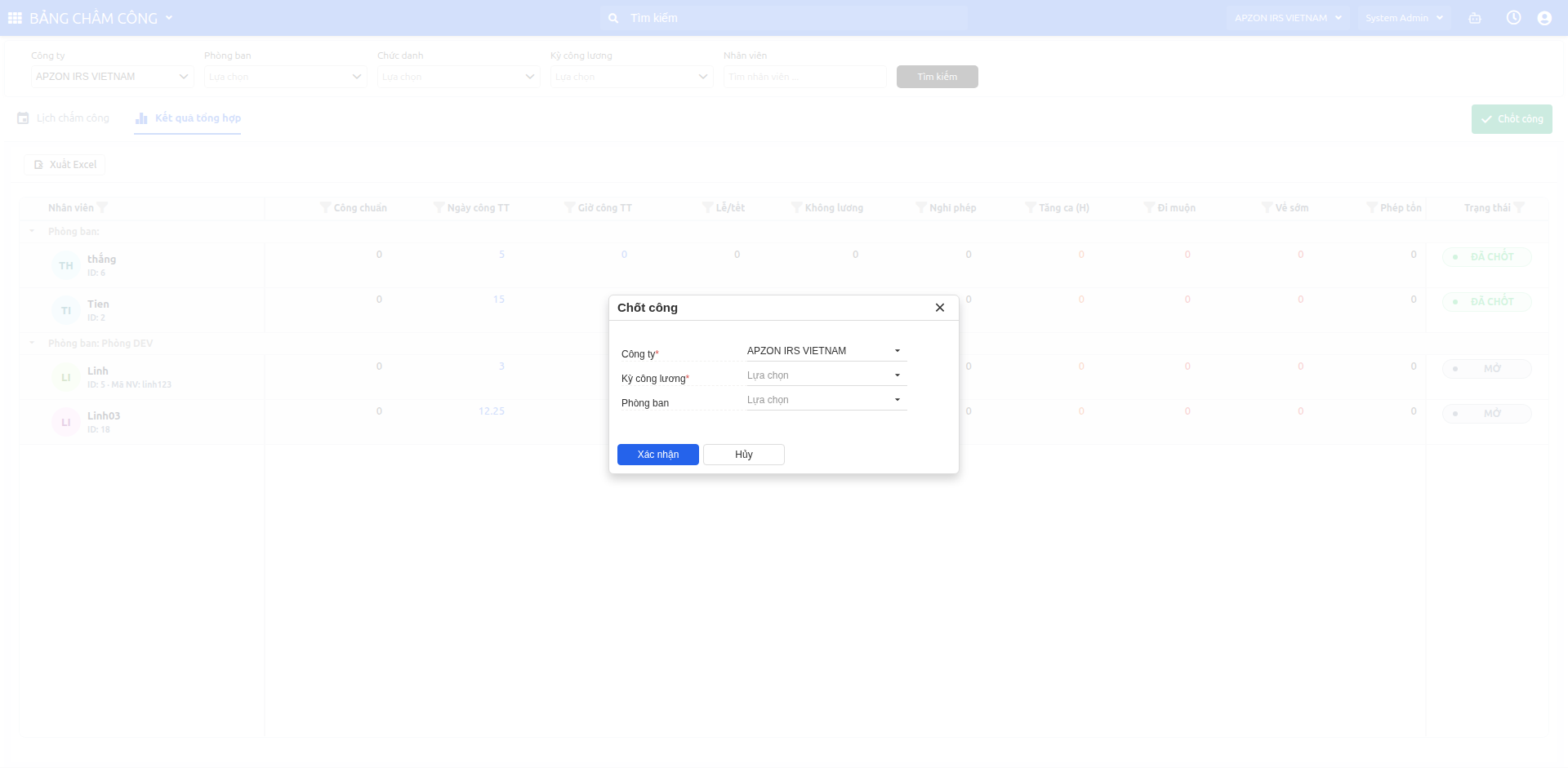Filter the Không lương column
Image resolution: width=1568 pixels, height=768 pixels.
tap(797, 207)
